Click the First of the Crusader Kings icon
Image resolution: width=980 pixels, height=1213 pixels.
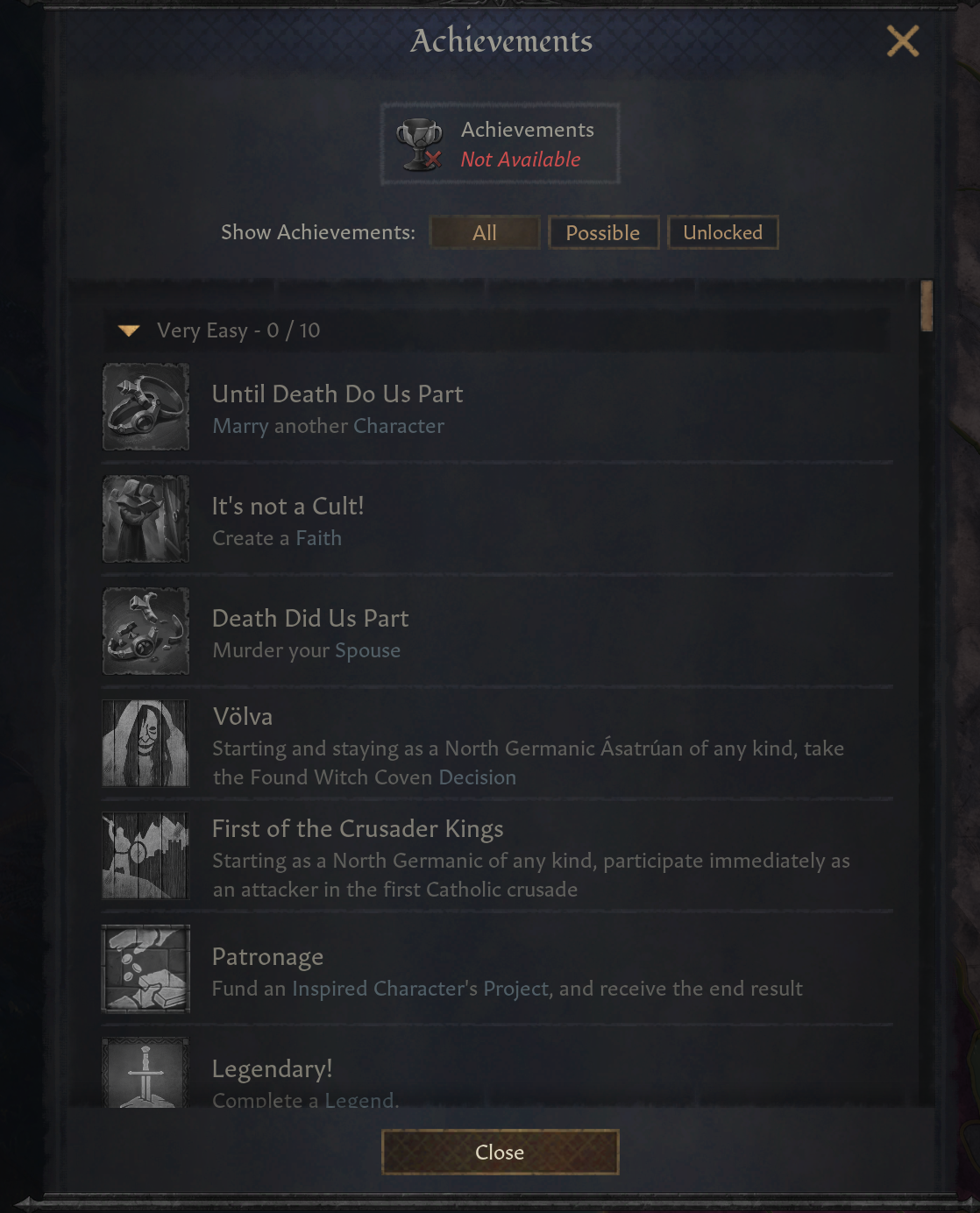[x=146, y=855]
